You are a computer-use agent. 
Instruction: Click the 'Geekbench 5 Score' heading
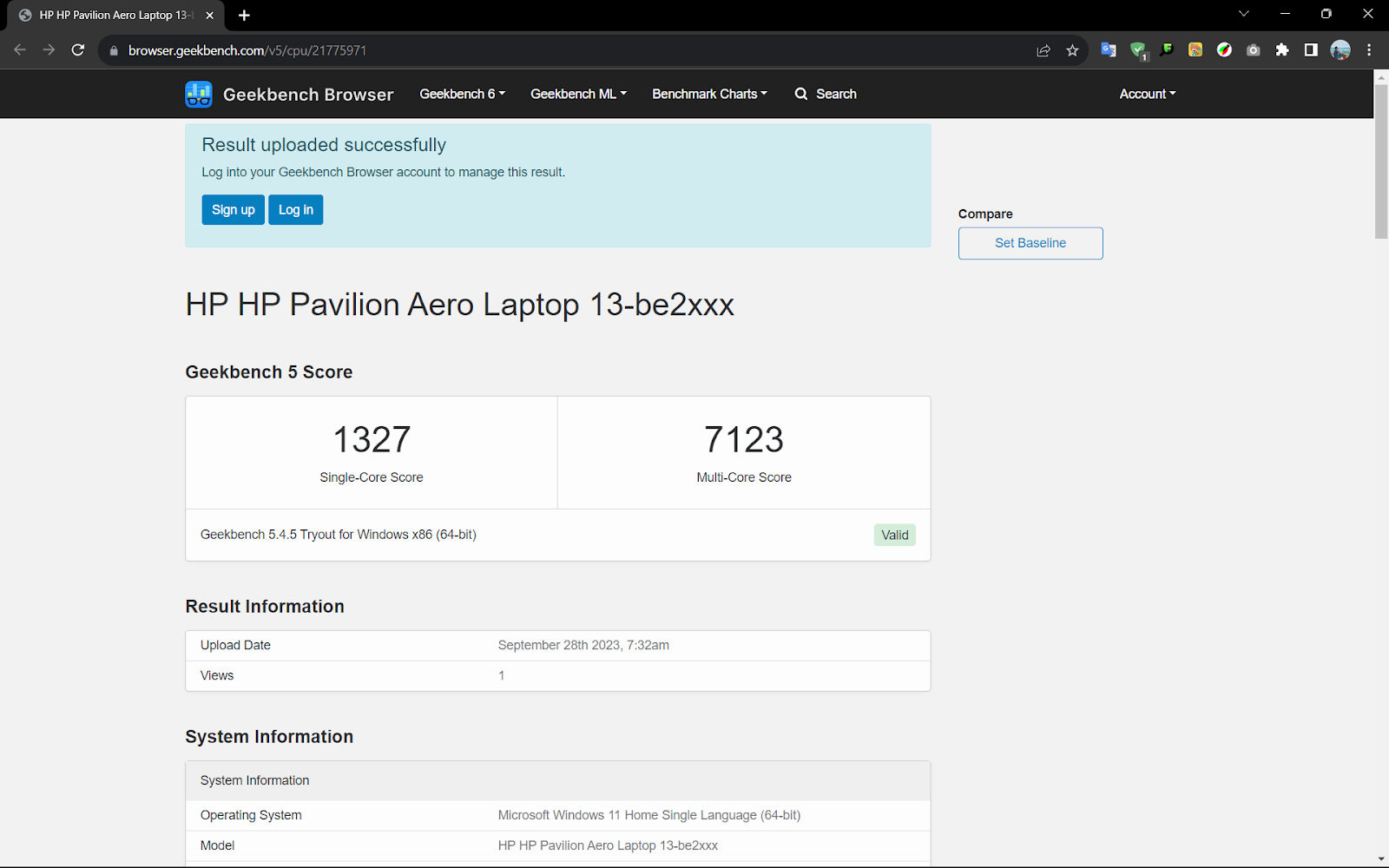(269, 372)
